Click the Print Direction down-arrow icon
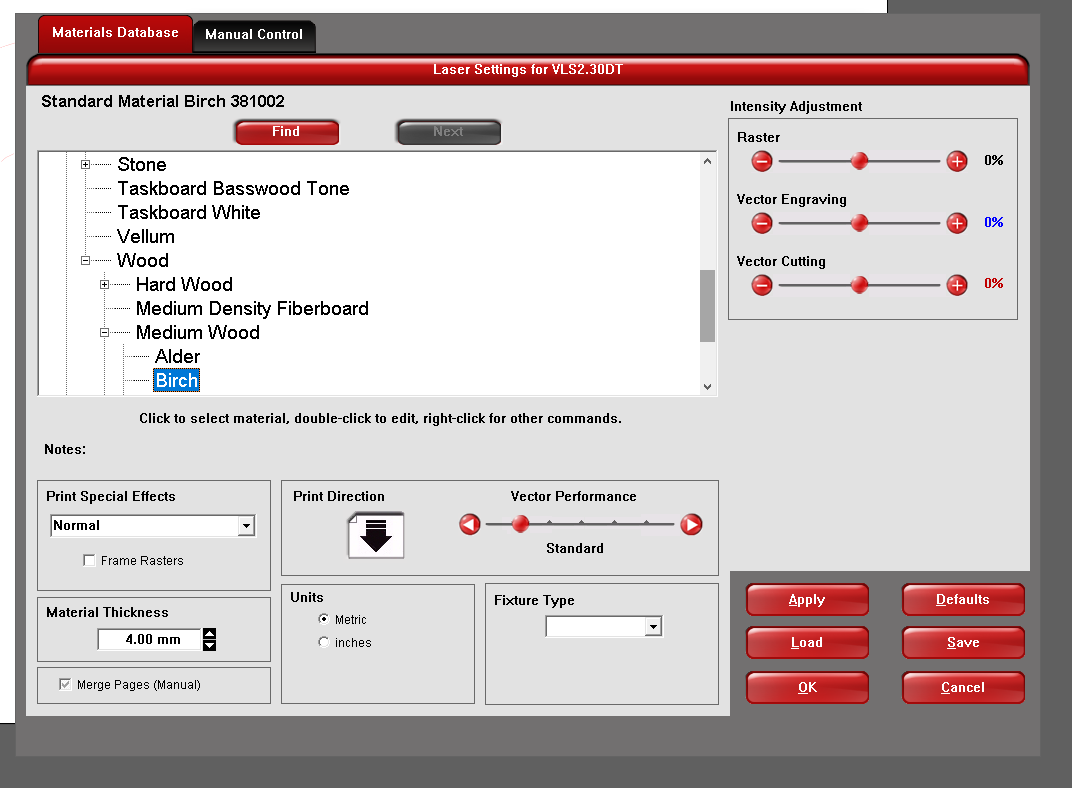Viewport: 1072px width, 788px height. click(376, 535)
